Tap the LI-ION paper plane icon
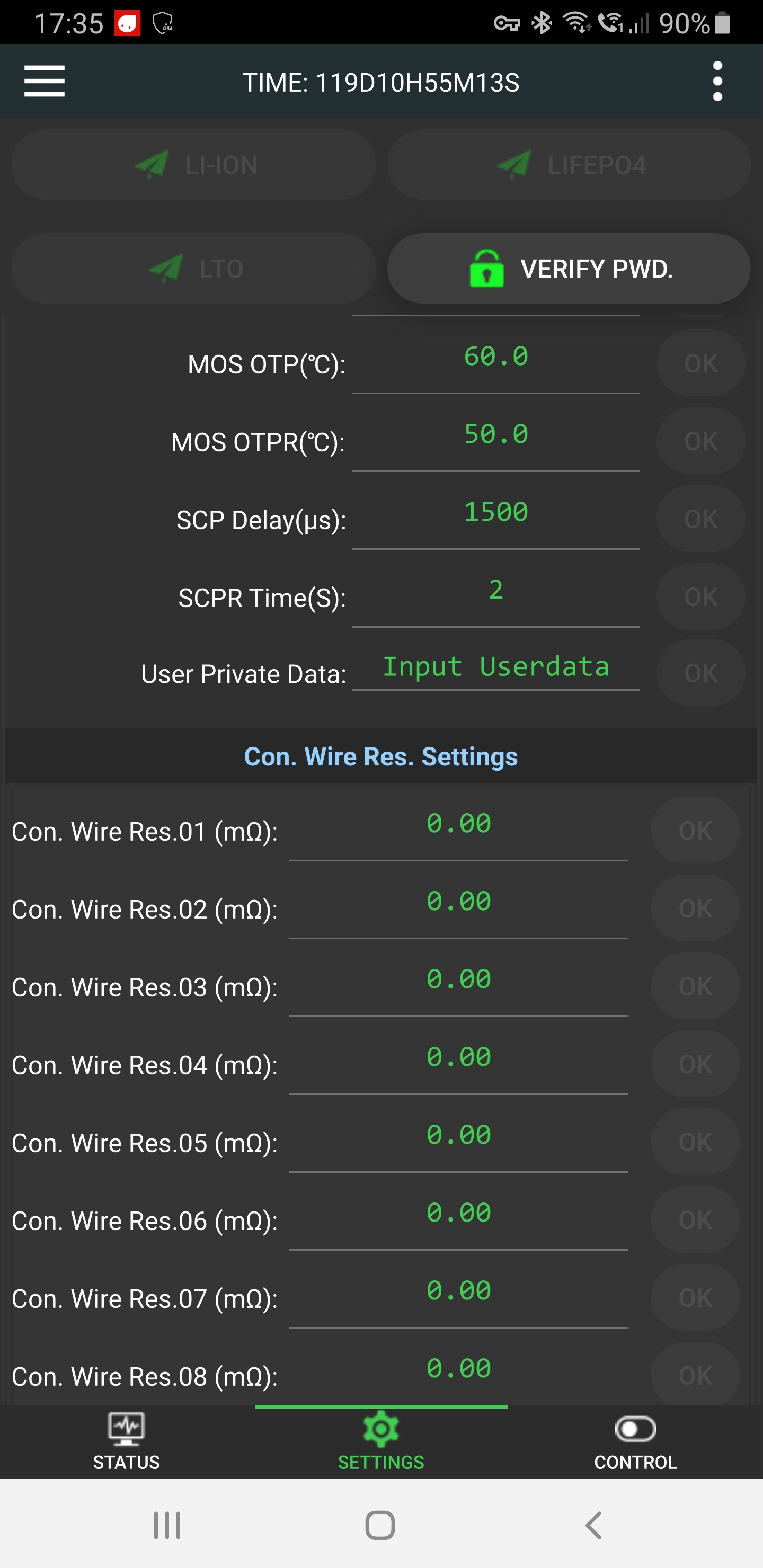This screenshot has width=763, height=1568. [151, 165]
